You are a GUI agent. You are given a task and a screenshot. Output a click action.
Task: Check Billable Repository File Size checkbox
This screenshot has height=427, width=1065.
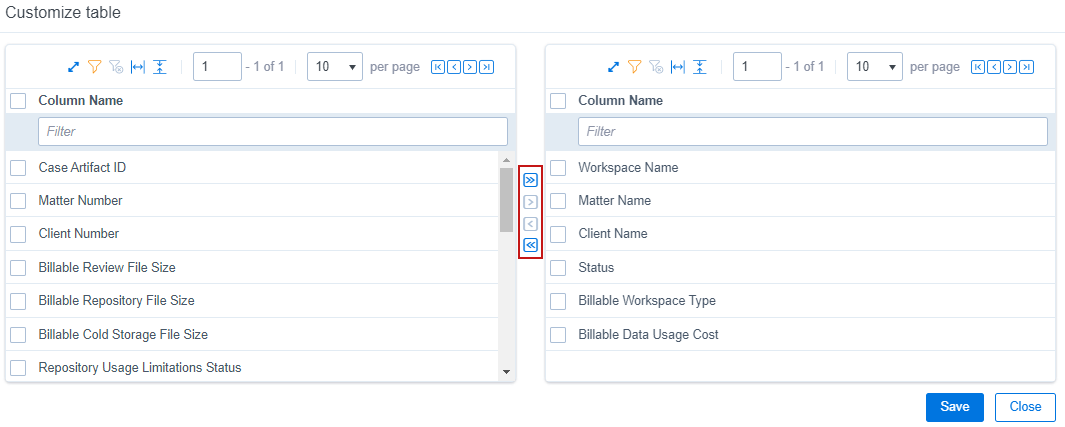18,301
